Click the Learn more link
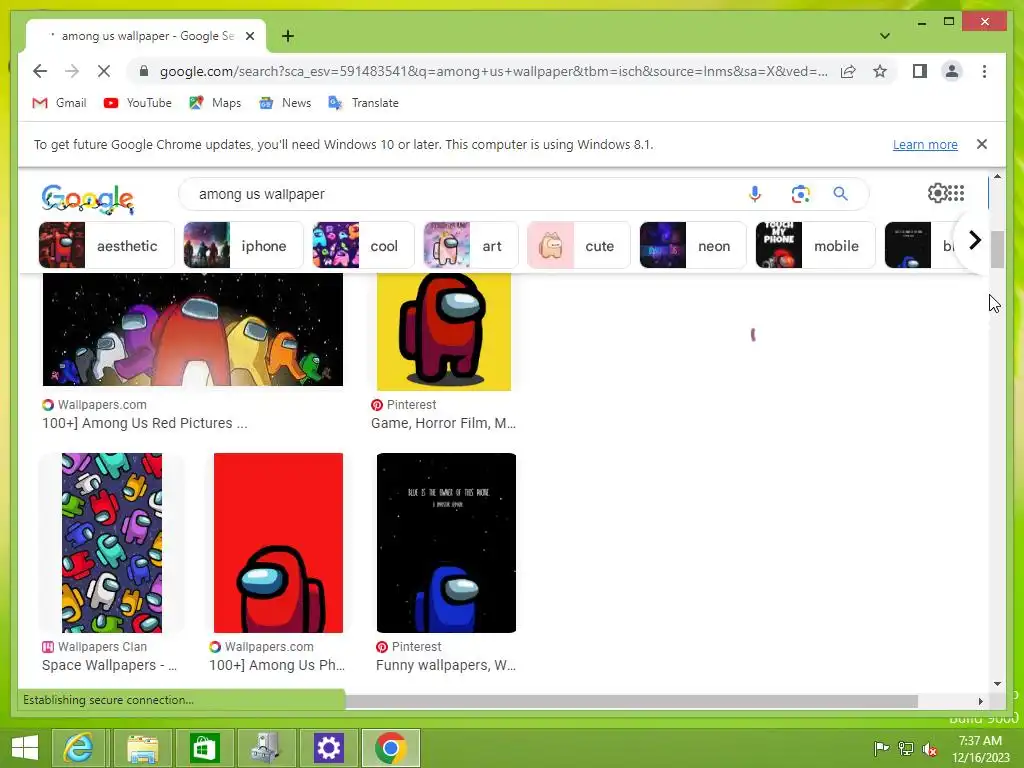Viewport: 1024px width, 768px height. pos(925,144)
